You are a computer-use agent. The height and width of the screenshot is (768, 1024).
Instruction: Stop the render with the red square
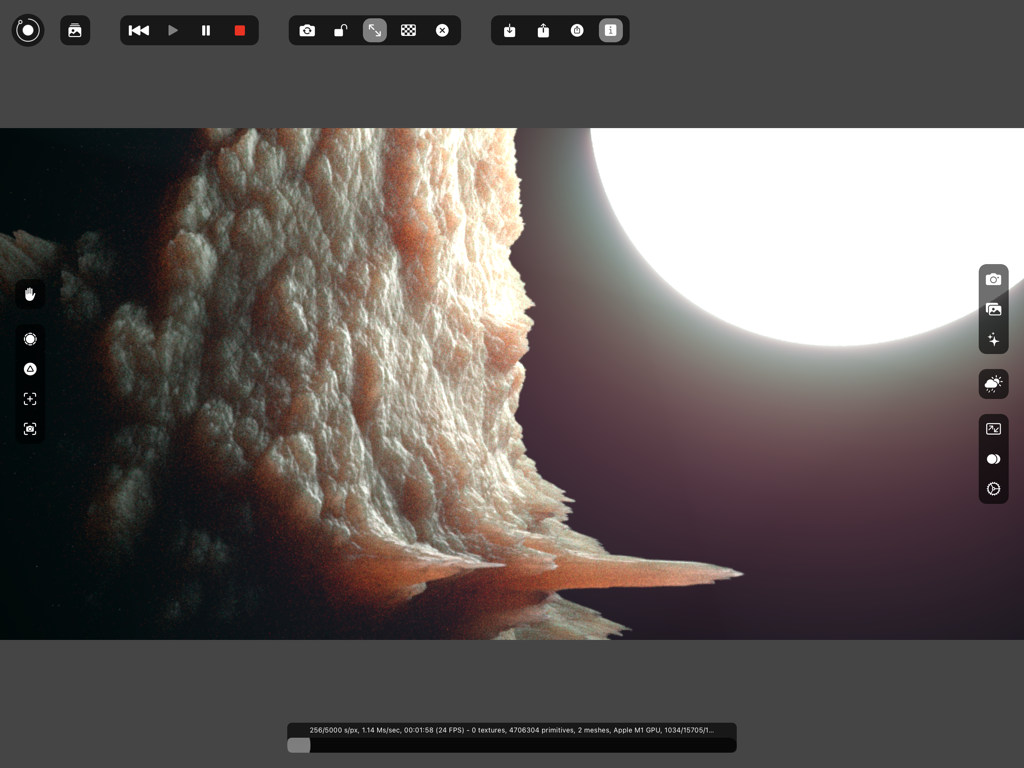coord(240,30)
